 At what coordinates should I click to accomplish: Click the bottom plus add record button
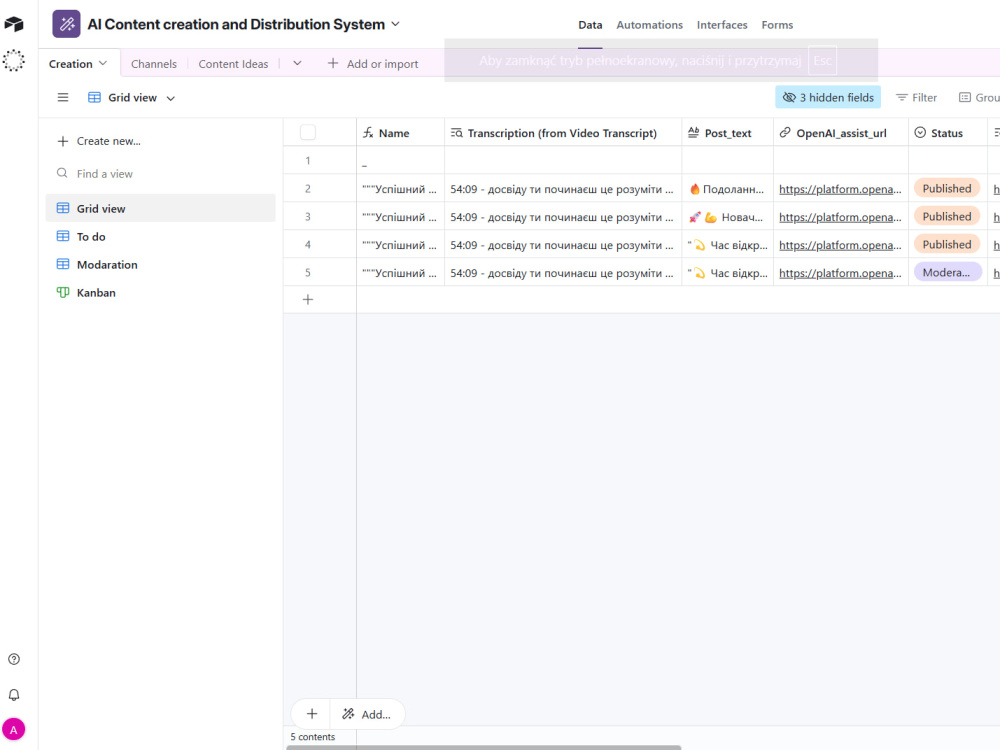[x=311, y=714]
